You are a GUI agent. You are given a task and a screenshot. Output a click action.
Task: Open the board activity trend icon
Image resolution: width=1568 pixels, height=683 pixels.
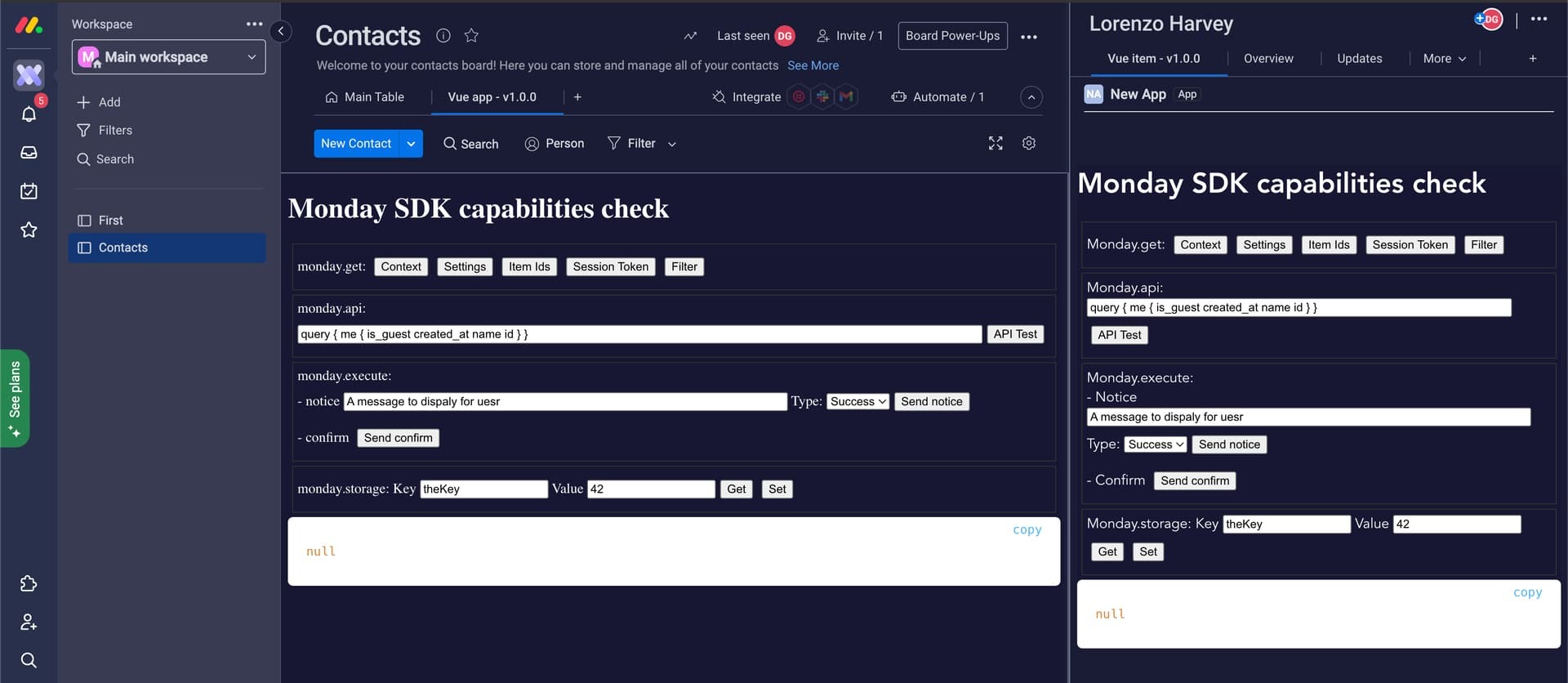(x=690, y=36)
